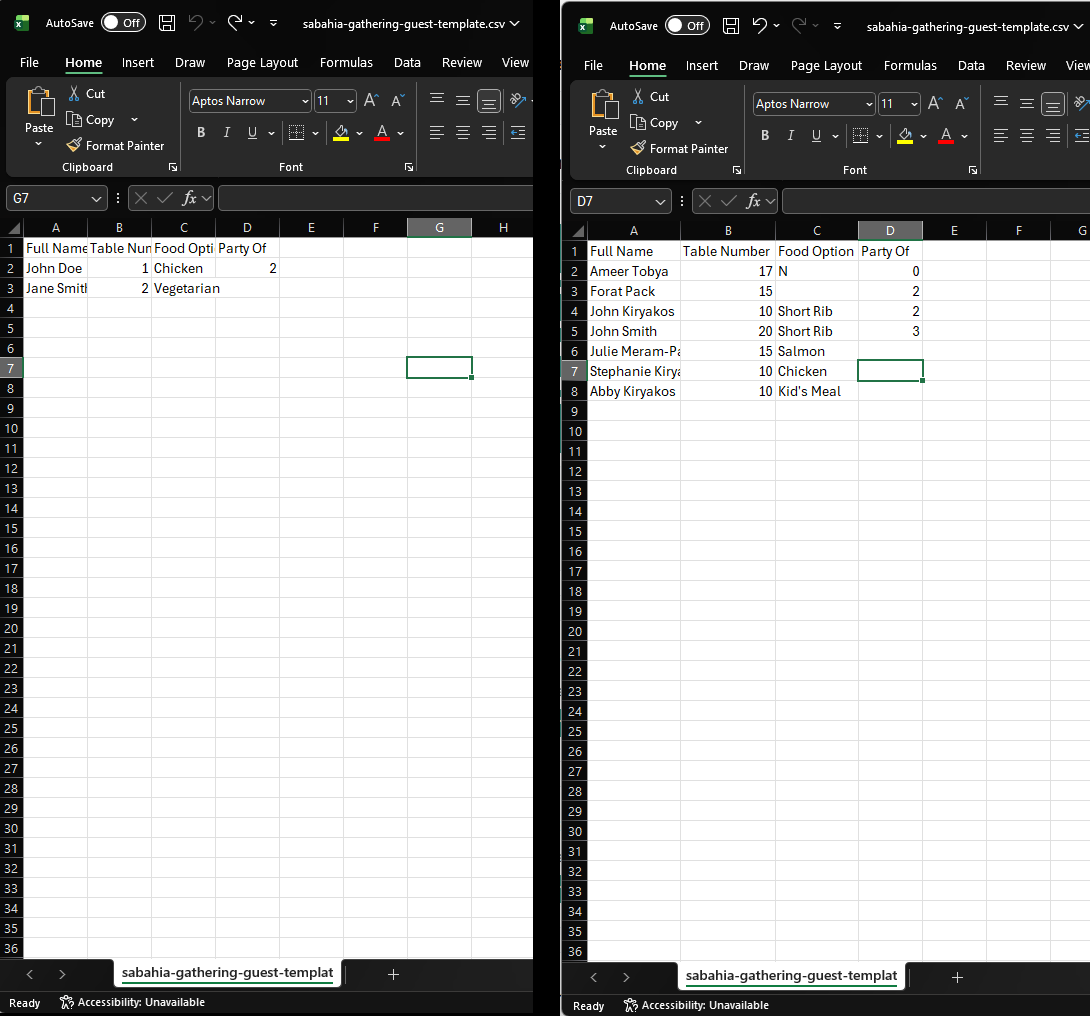This screenshot has height=1016, width=1090.
Task: Click the Save icon in the Quick Access Toolbar
Action: pyautogui.click(x=166, y=22)
